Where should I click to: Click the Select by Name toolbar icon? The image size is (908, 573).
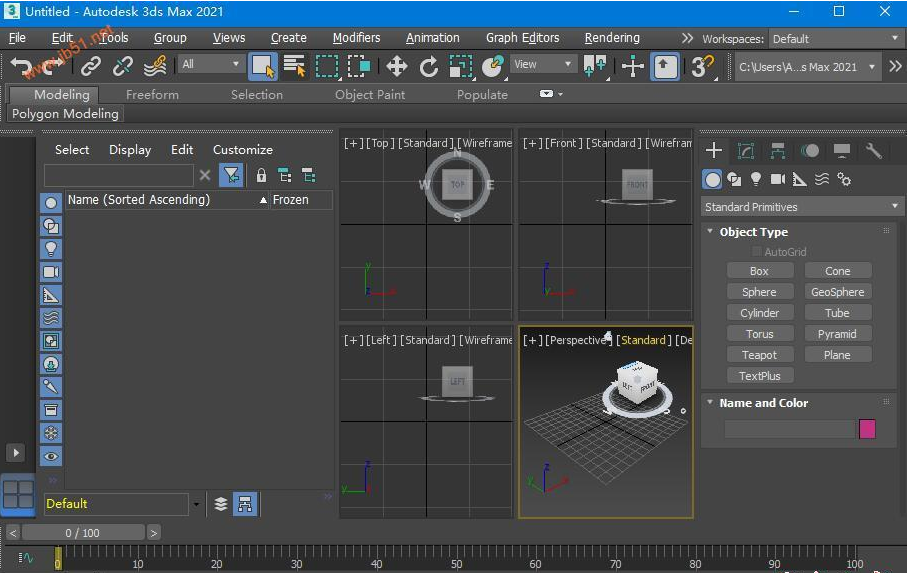294,66
